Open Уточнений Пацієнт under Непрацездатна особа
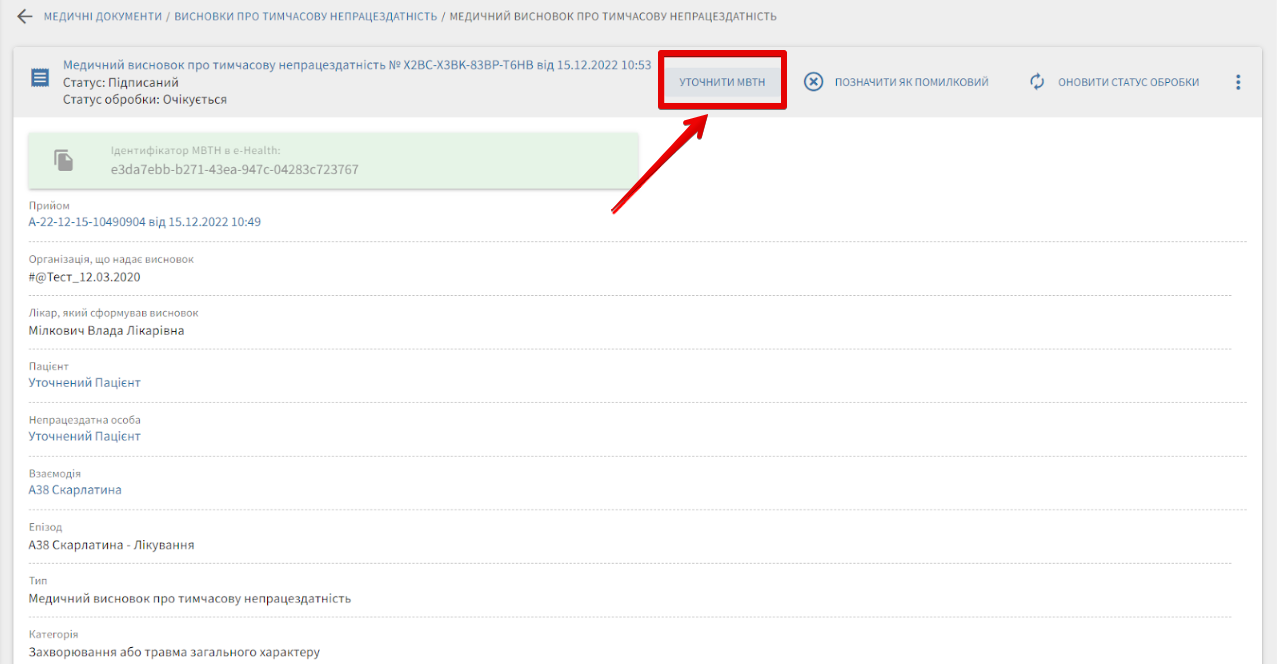 (84, 437)
